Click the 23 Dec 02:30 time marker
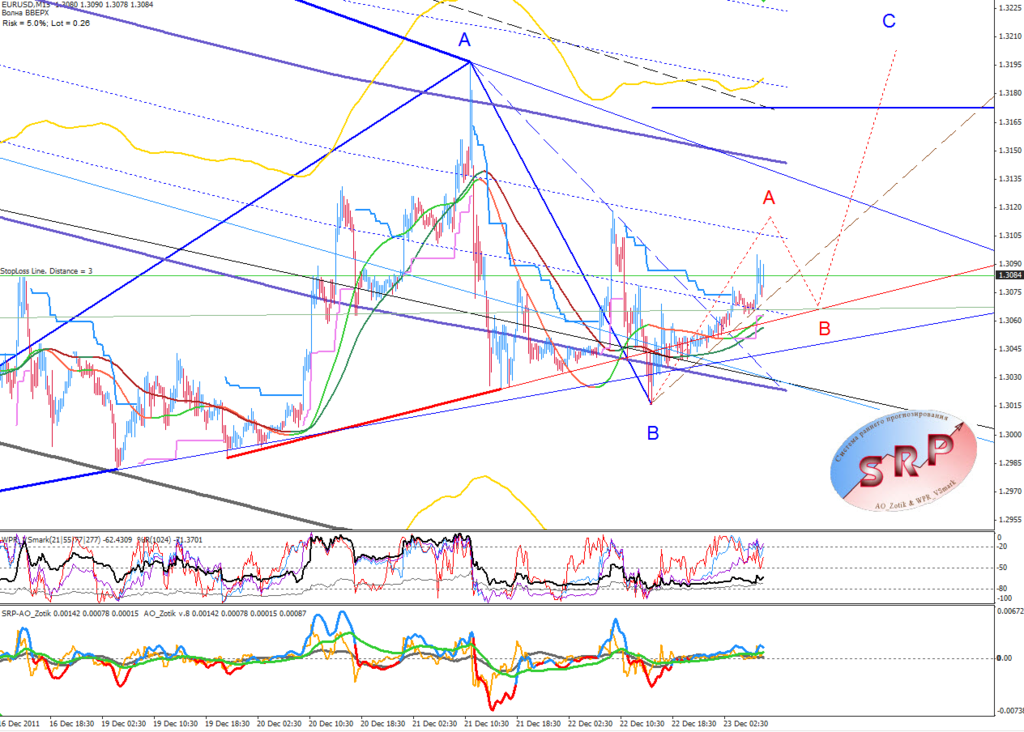This screenshot has height=732, width=1024. 745,724
